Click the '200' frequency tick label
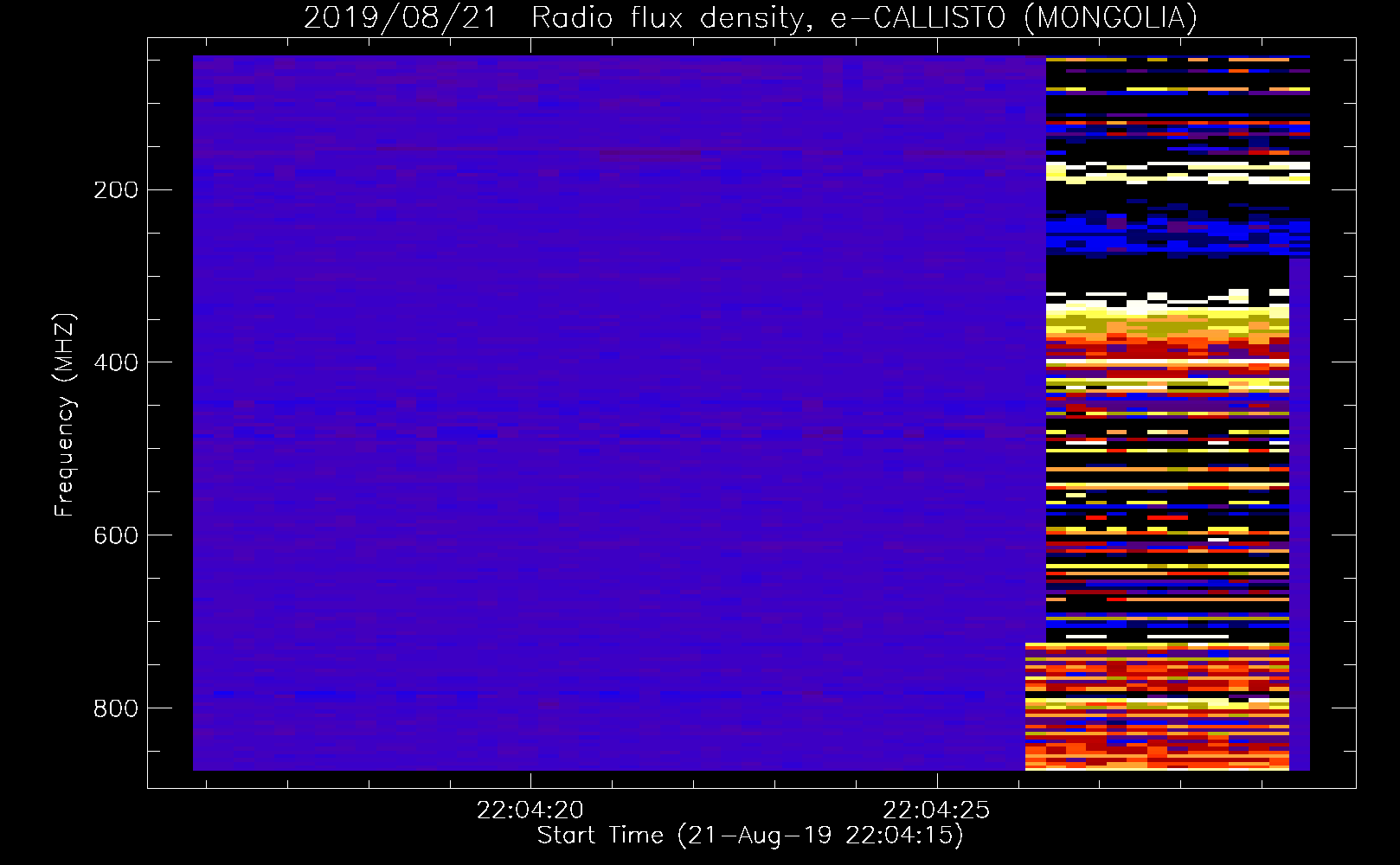1400x865 pixels. (116, 190)
